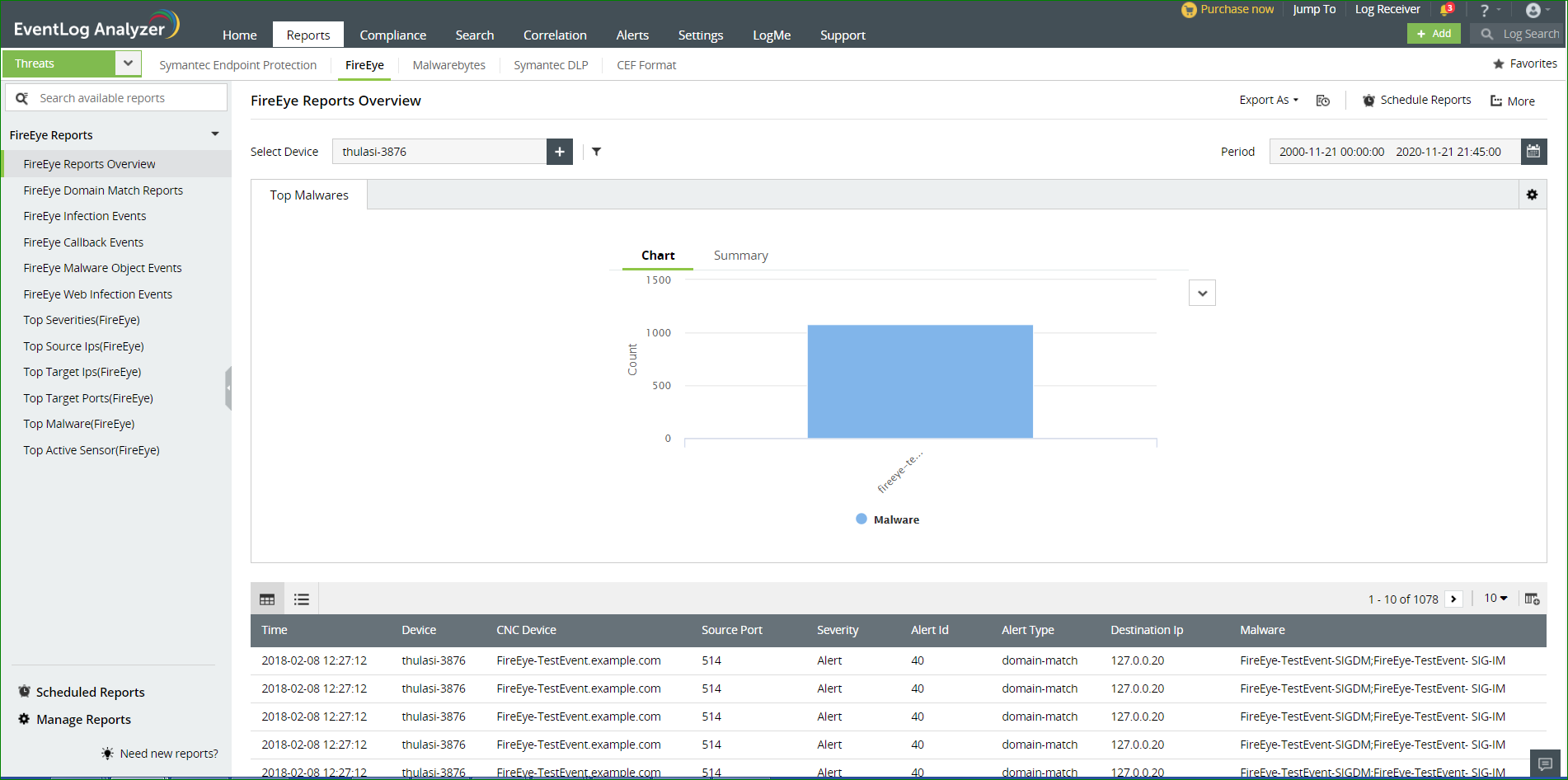Open Top Target Ports(FireEye) report
This screenshot has width=1568, height=780.
[88, 398]
